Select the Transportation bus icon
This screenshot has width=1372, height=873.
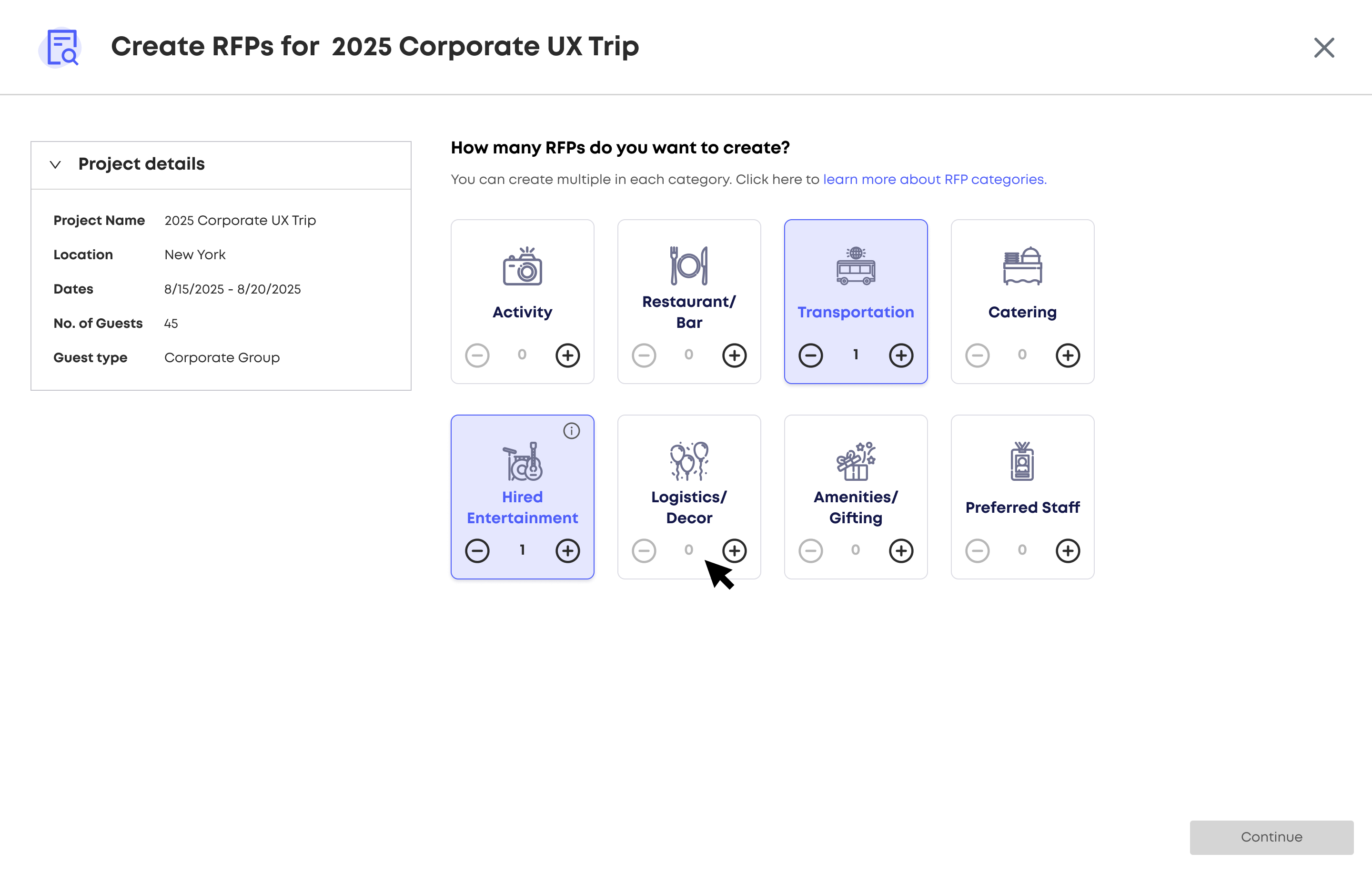click(x=856, y=265)
